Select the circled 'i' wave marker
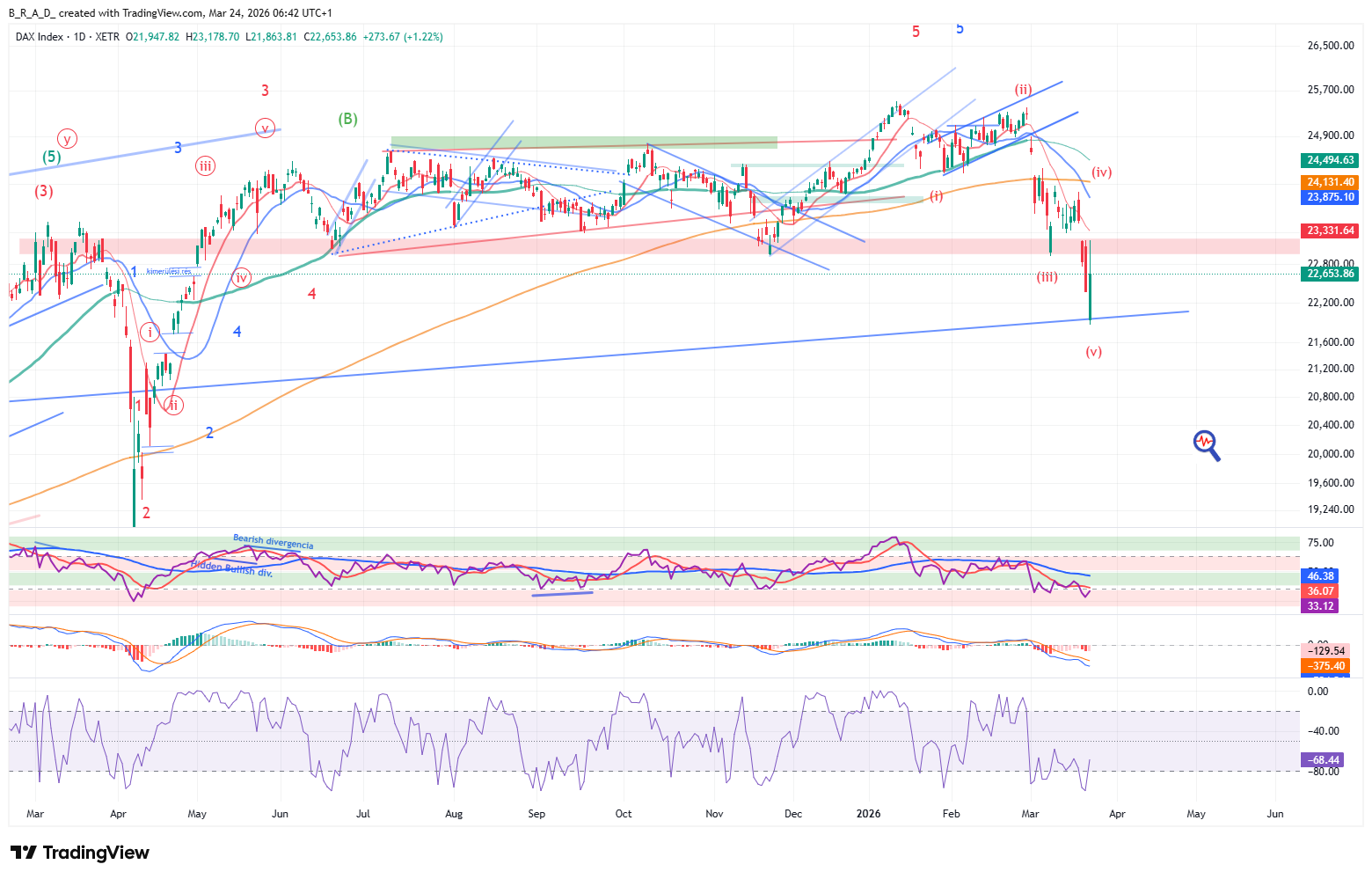 tap(150, 332)
